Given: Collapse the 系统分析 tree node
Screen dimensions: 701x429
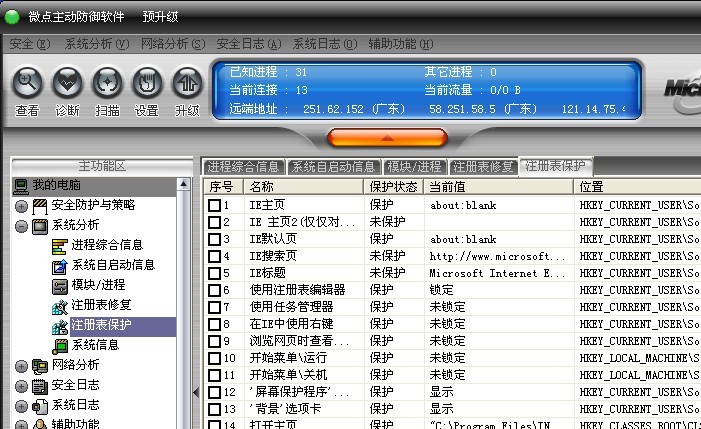Looking at the screenshot, I should (21, 227).
